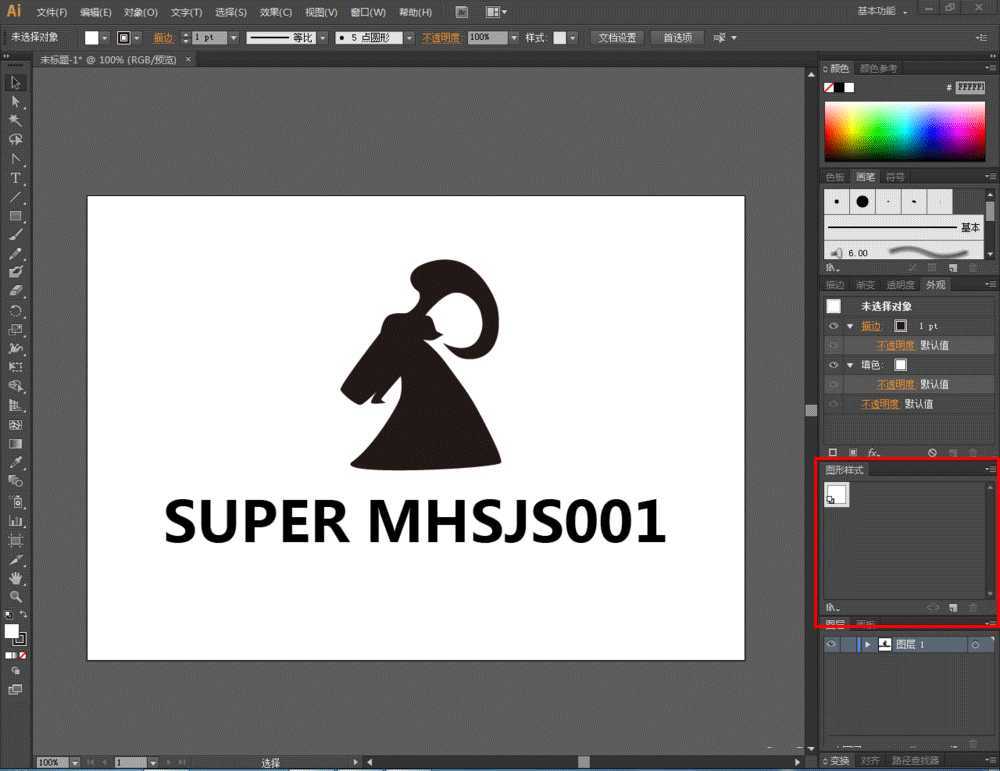Select the Eraser tool
This screenshot has width=1000, height=771.
(15, 291)
